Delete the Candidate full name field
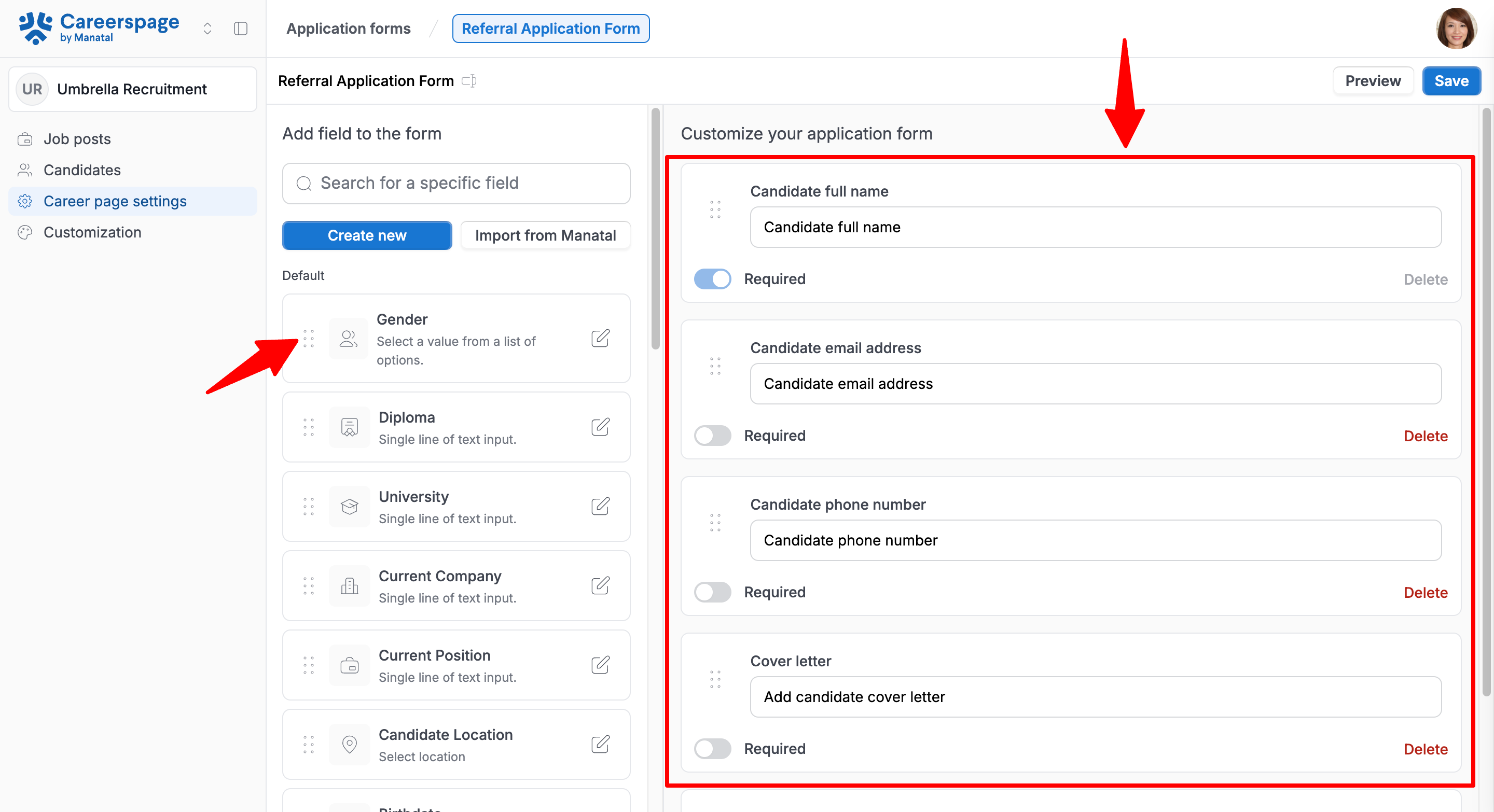The height and width of the screenshot is (812, 1494). pyautogui.click(x=1426, y=279)
